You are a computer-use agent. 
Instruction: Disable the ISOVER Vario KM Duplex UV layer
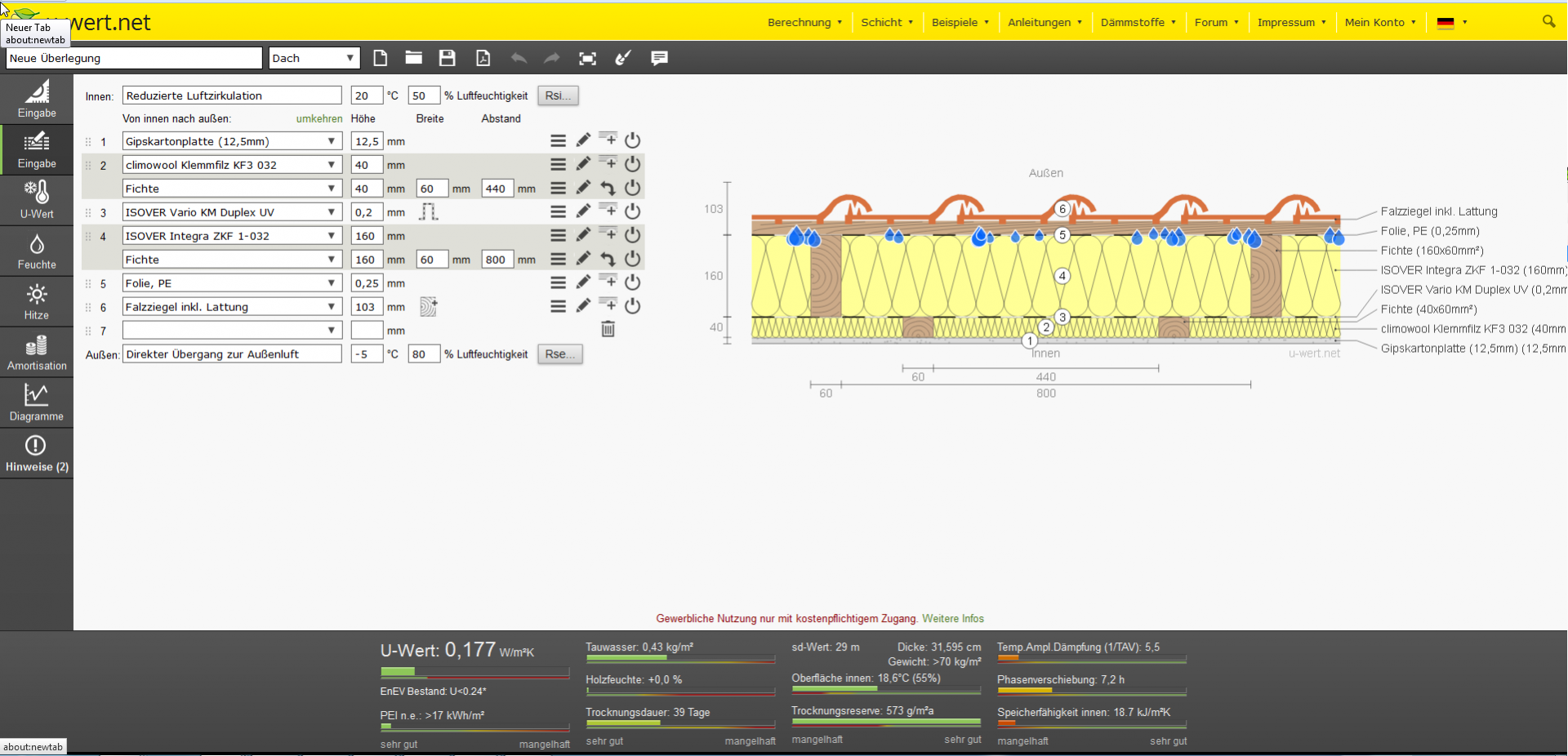click(632, 211)
